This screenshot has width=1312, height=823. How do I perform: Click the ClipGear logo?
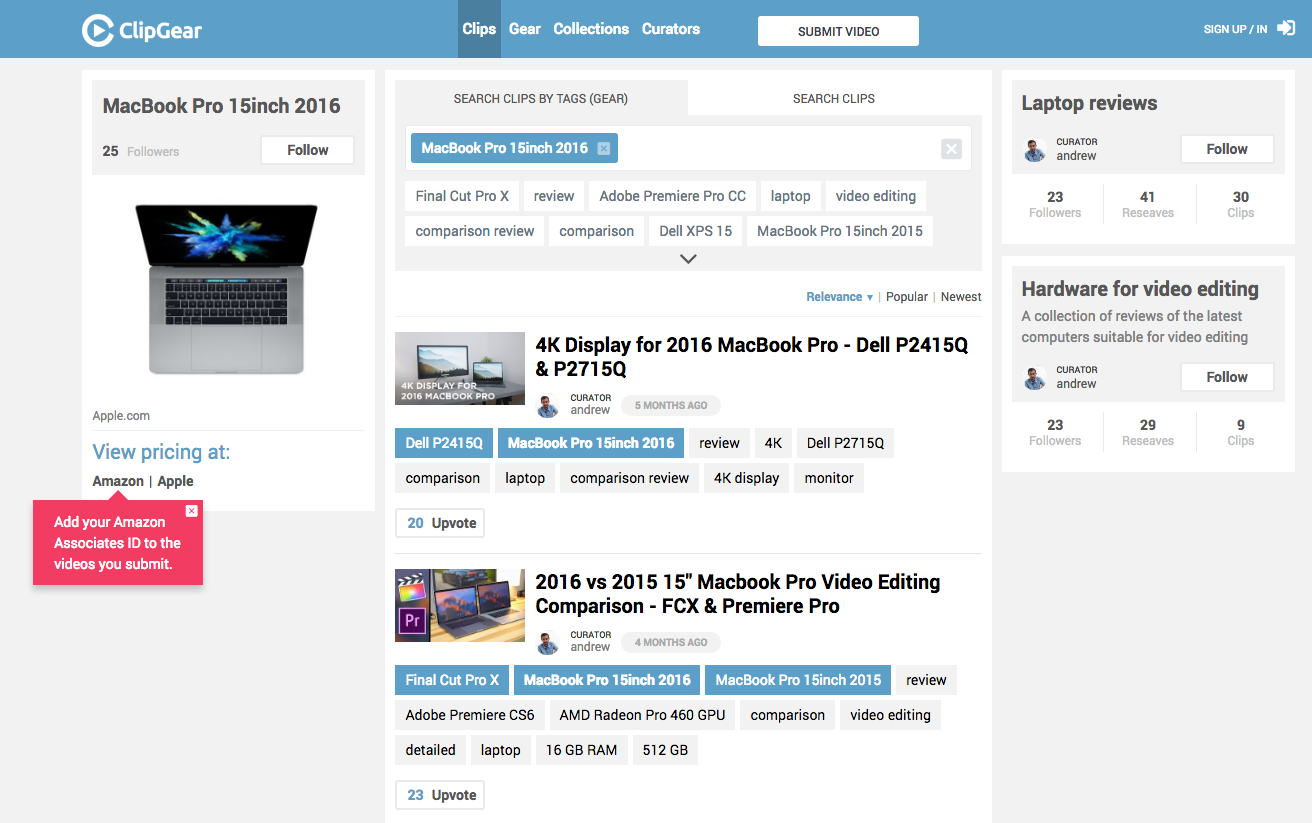(x=142, y=30)
